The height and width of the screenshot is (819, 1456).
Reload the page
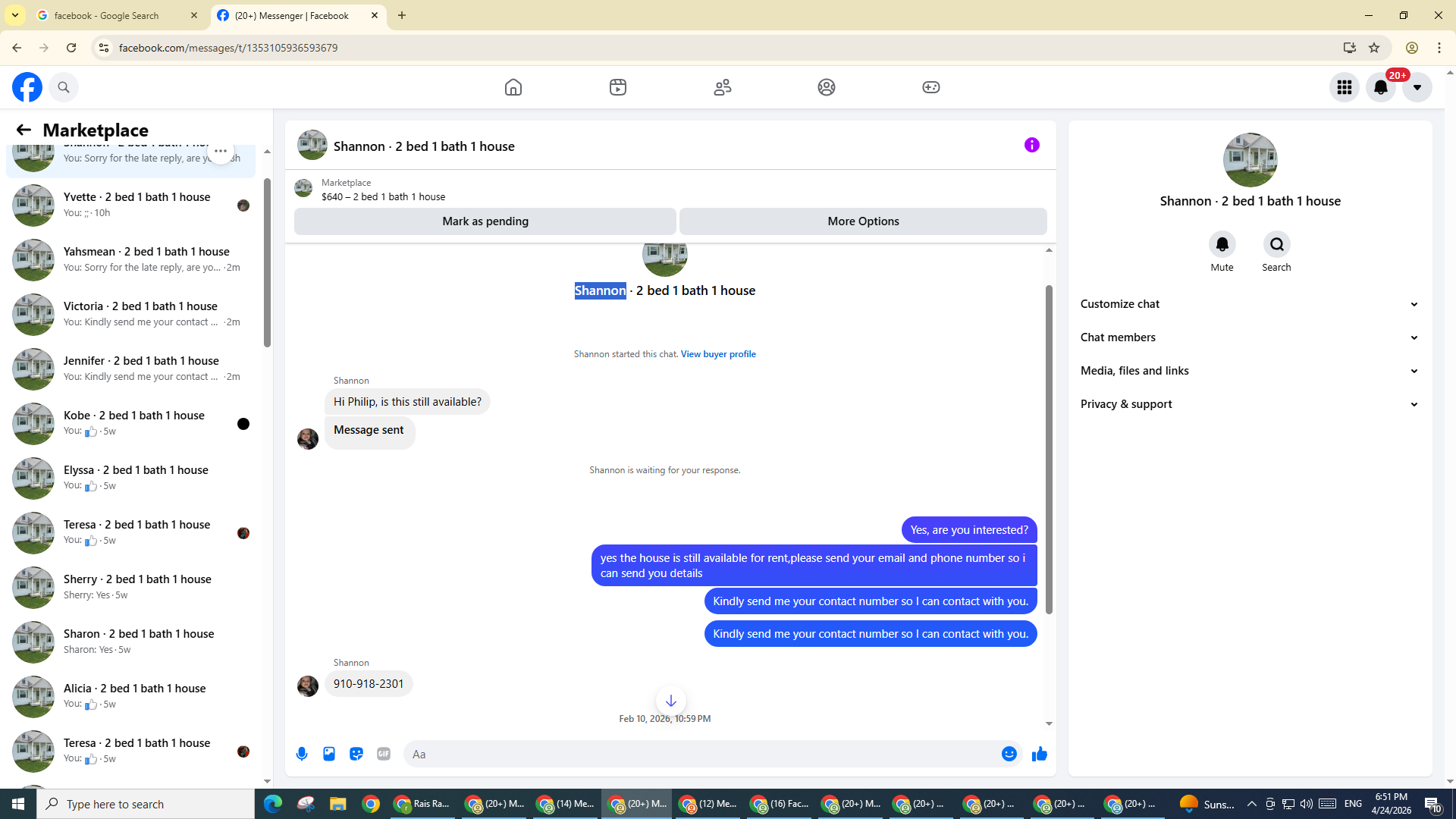(x=71, y=48)
